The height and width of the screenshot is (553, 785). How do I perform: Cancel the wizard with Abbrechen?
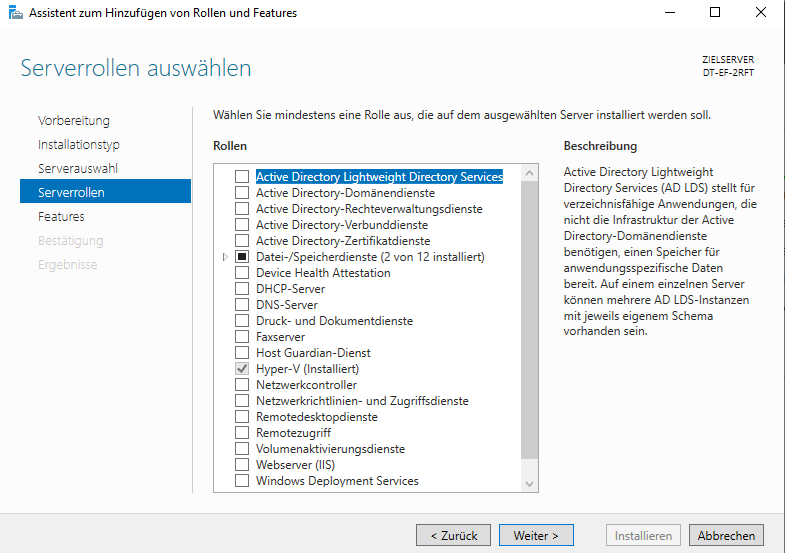pyautogui.click(x=726, y=536)
